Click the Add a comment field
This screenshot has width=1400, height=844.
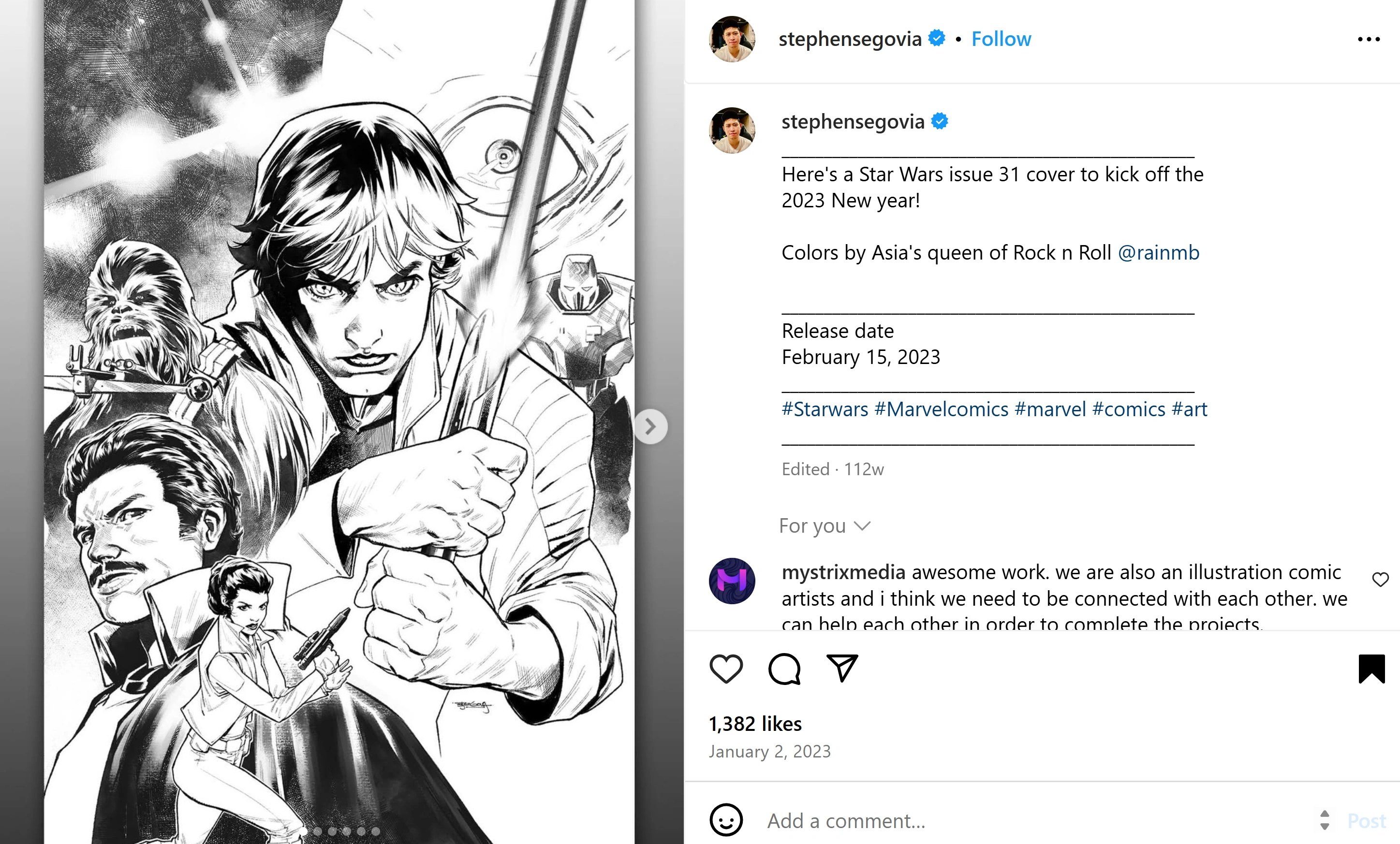point(1023,821)
